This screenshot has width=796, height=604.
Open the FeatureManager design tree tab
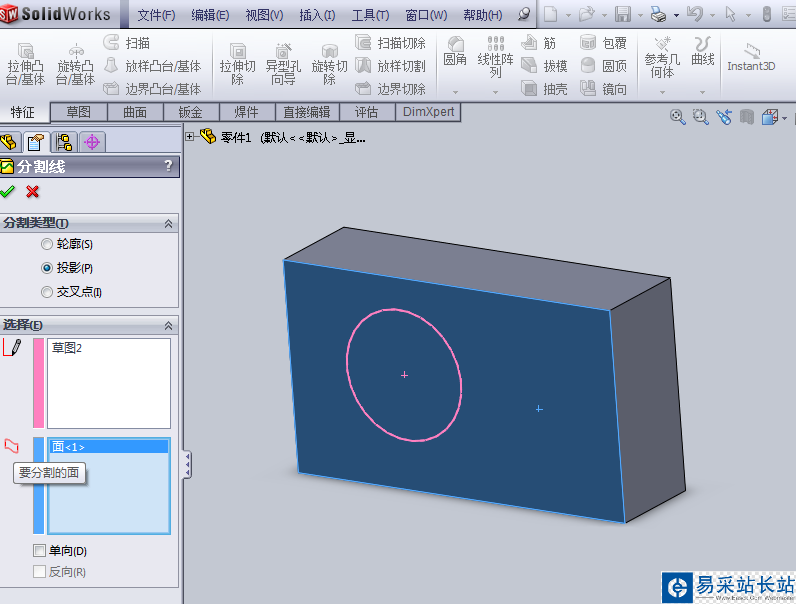pos(10,142)
